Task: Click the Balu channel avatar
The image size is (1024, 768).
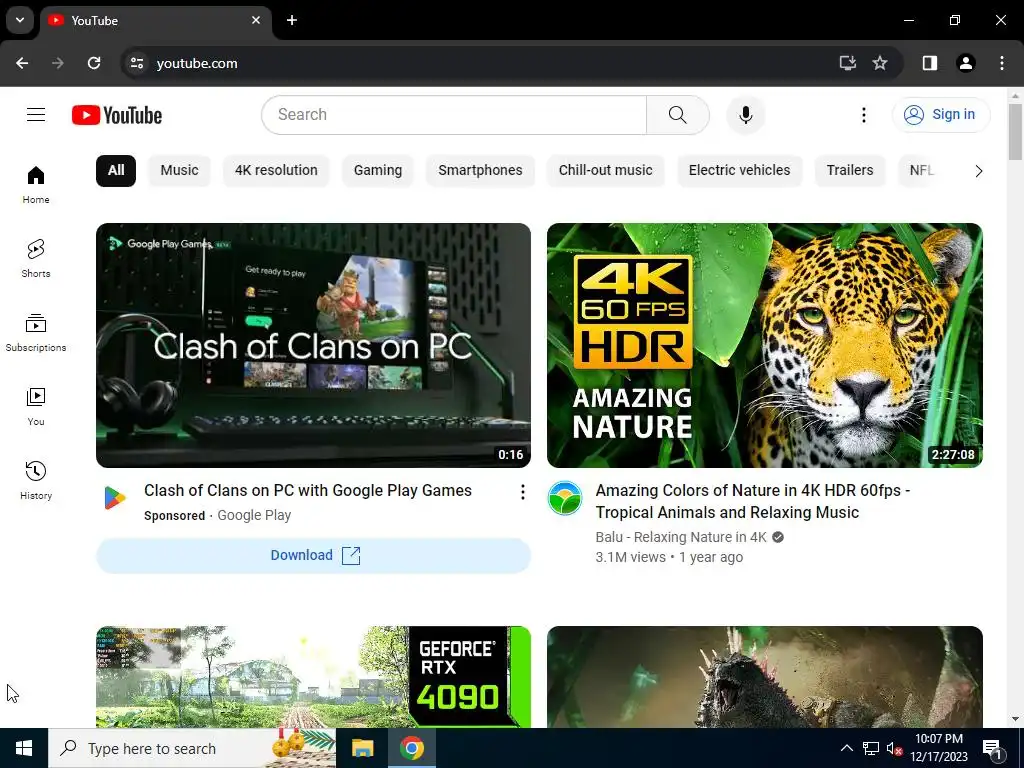Action: point(565,498)
